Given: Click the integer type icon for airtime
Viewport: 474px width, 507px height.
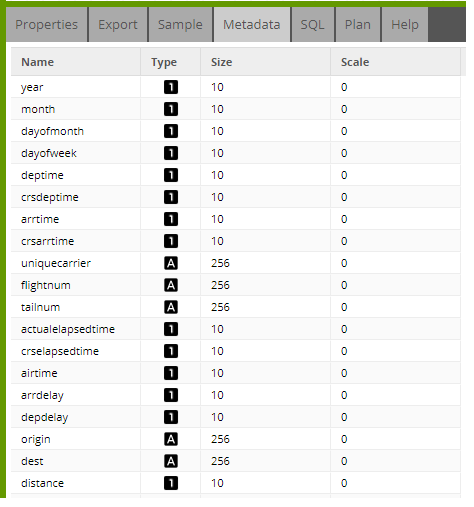Looking at the screenshot, I should [171, 373].
